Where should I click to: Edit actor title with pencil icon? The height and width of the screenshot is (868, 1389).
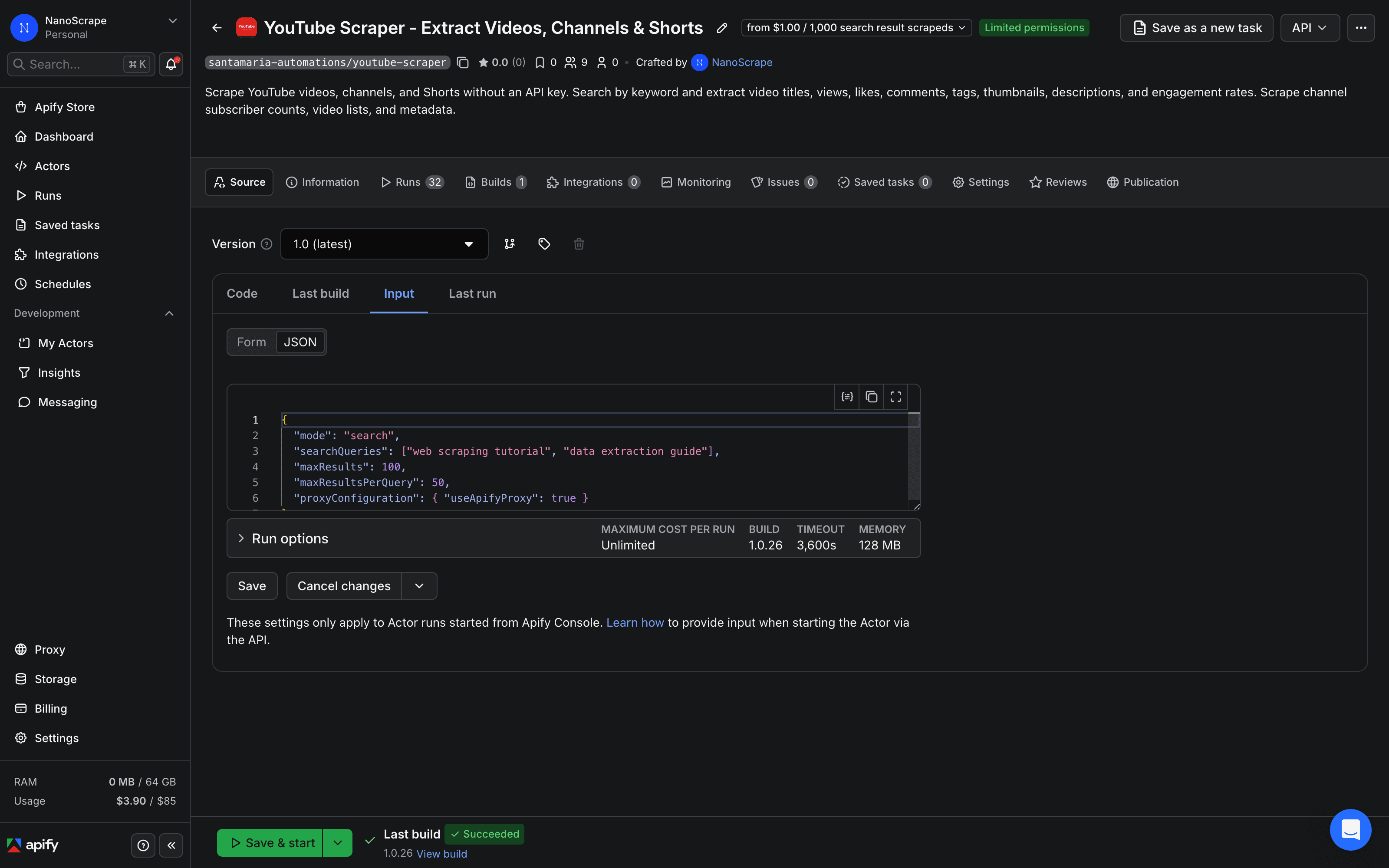coord(721,27)
